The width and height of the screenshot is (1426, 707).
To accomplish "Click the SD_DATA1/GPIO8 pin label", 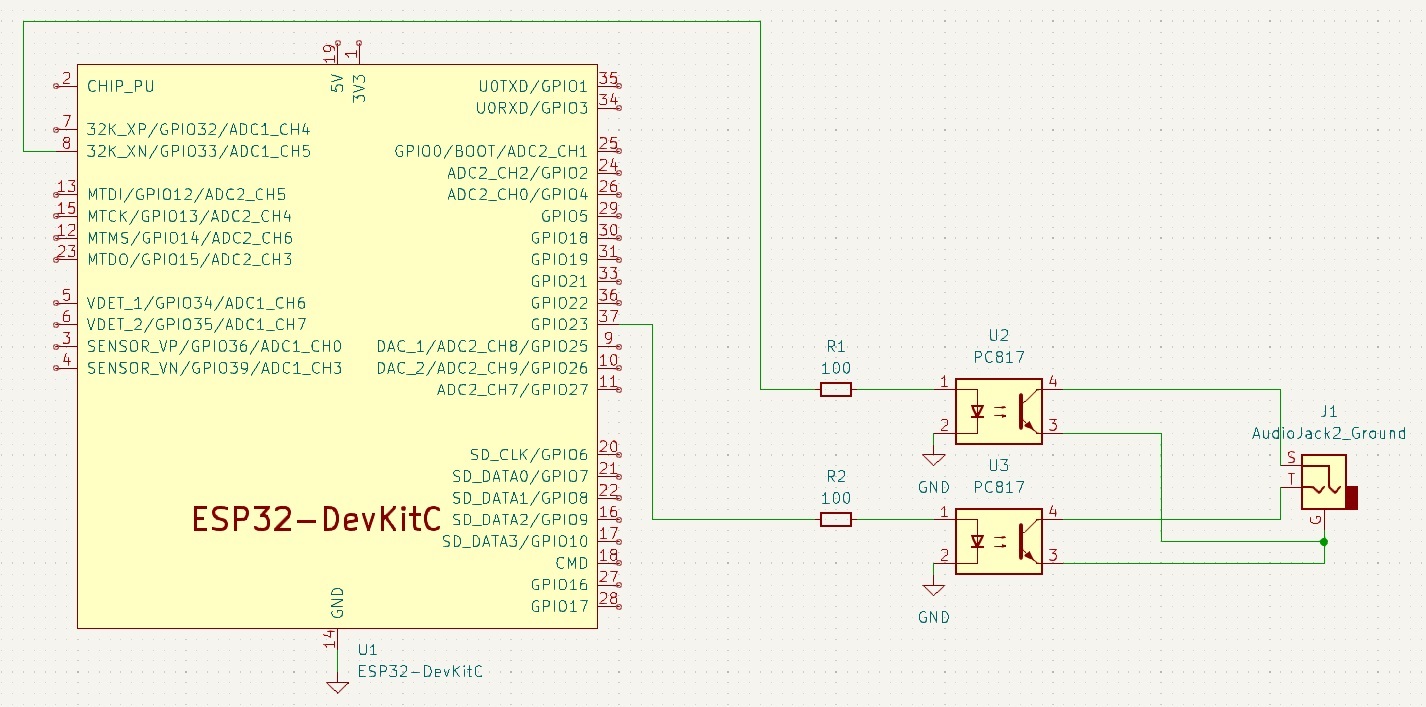I will (x=520, y=498).
